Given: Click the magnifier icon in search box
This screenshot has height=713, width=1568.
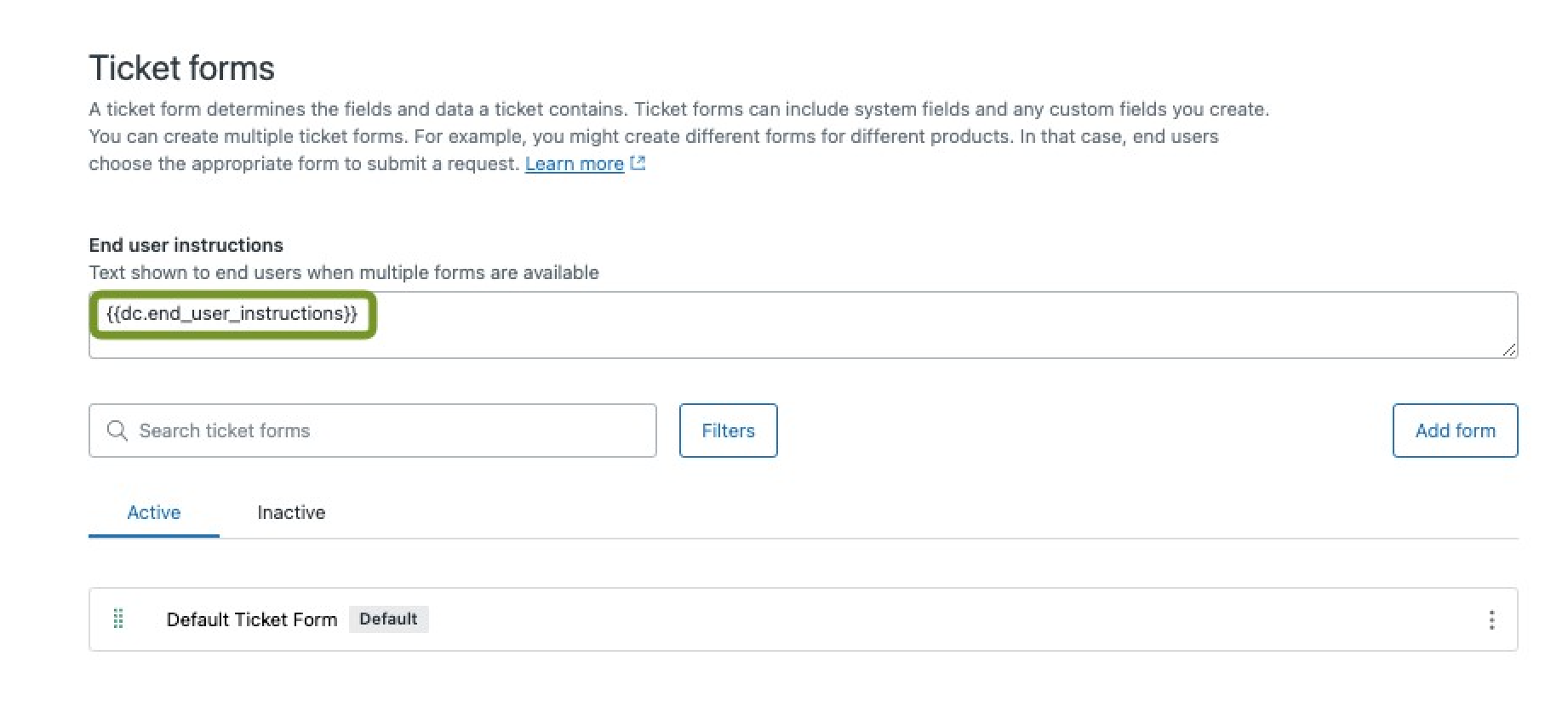Looking at the screenshot, I should click(117, 431).
